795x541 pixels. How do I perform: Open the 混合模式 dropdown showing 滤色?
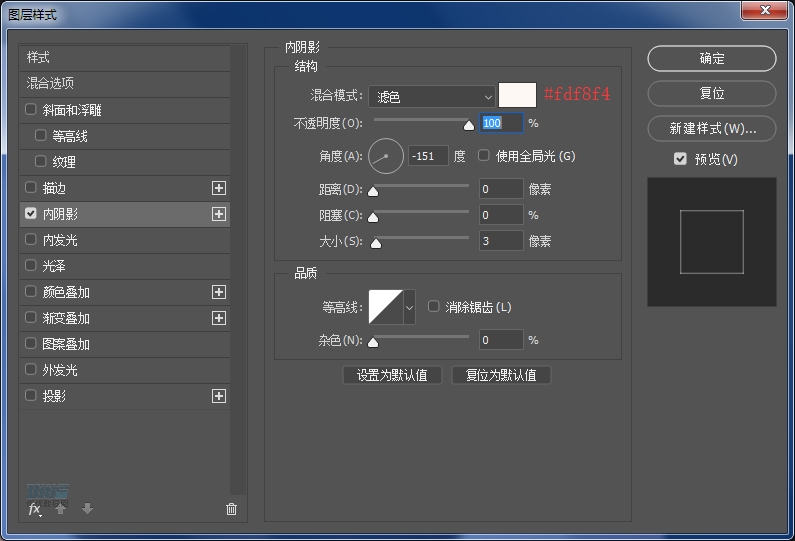(x=431, y=96)
